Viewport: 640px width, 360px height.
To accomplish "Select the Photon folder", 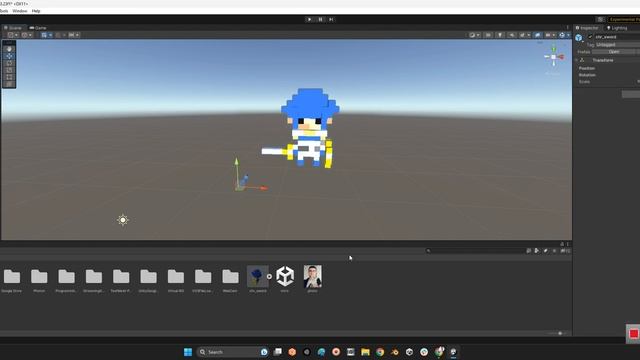I will pyautogui.click(x=39, y=280).
